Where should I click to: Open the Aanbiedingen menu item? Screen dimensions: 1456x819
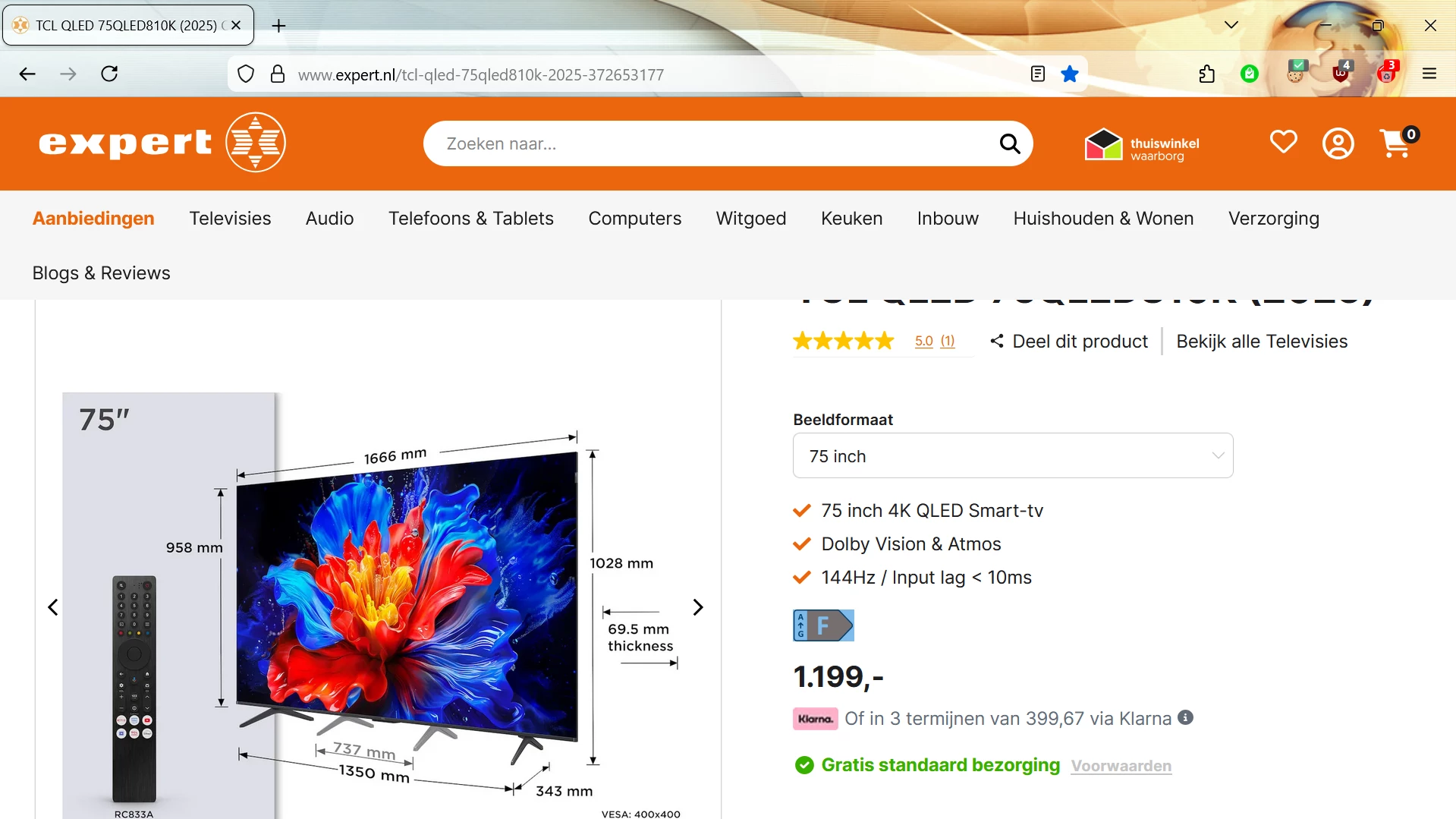(x=93, y=219)
